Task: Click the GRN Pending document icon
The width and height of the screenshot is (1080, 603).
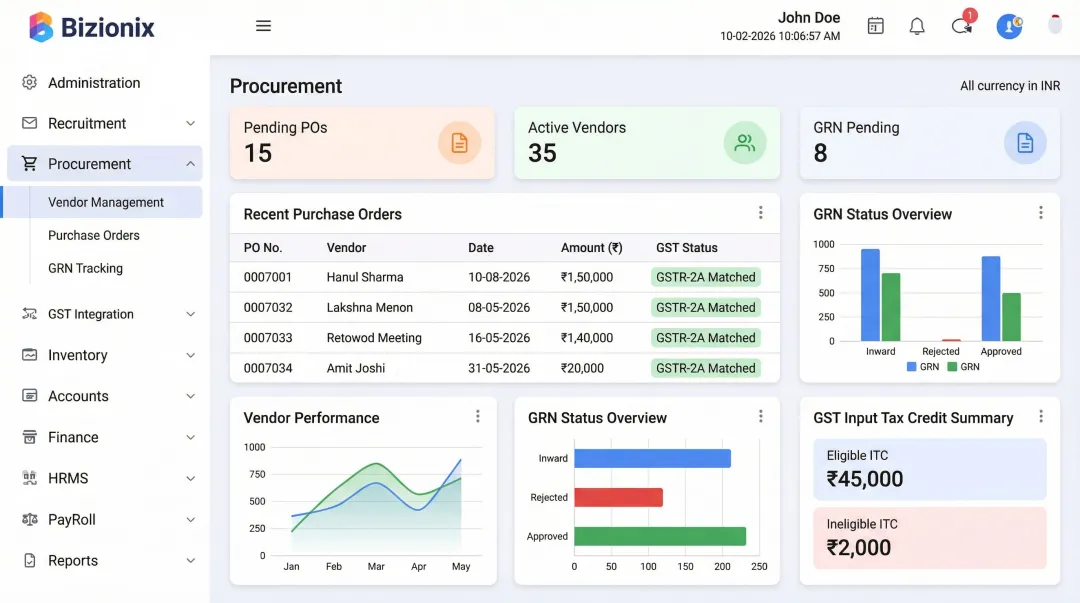Action: click(1025, 143)
